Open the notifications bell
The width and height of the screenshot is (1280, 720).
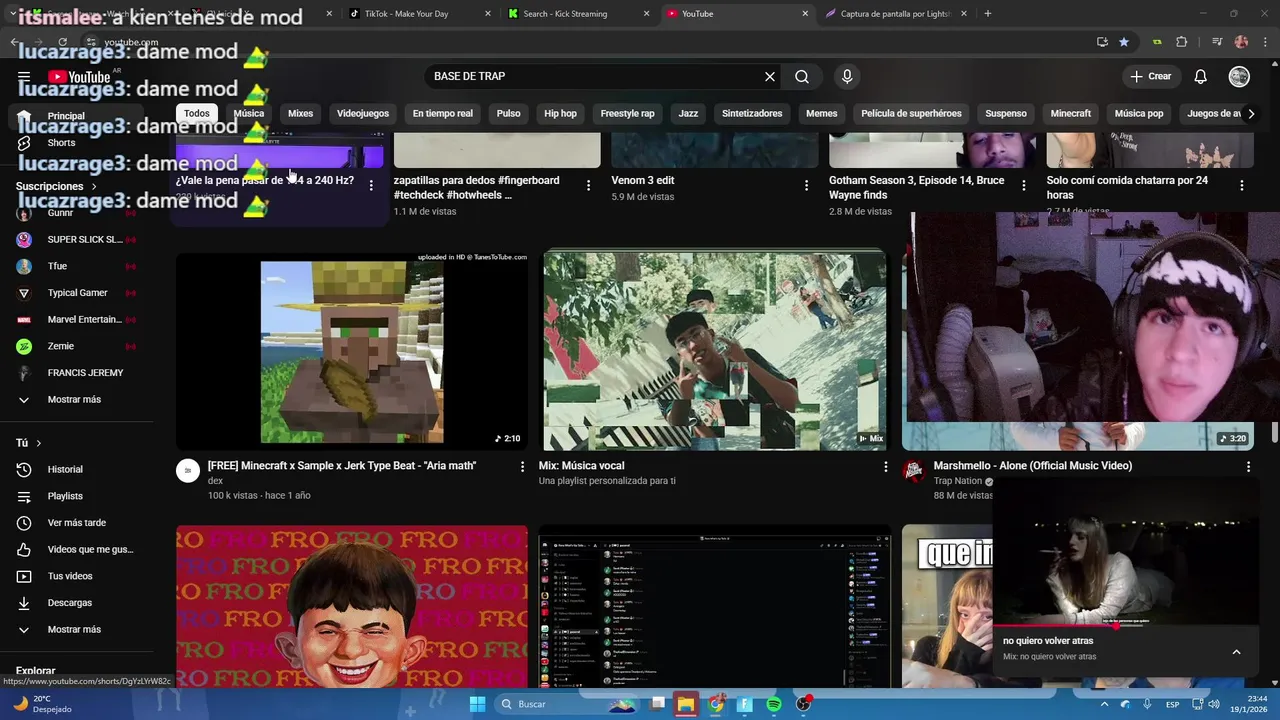point(1201,77)
